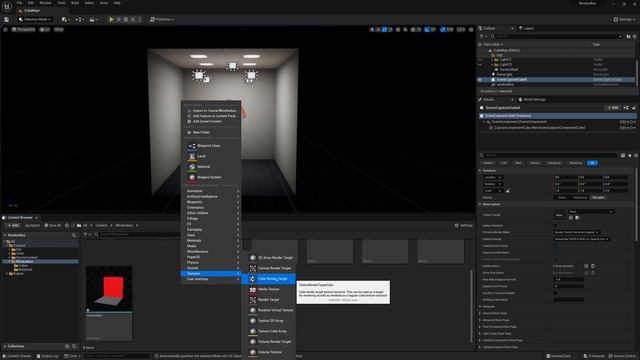
Task: Select Blueprint Class in the context menu
Action: pos(211,146)
